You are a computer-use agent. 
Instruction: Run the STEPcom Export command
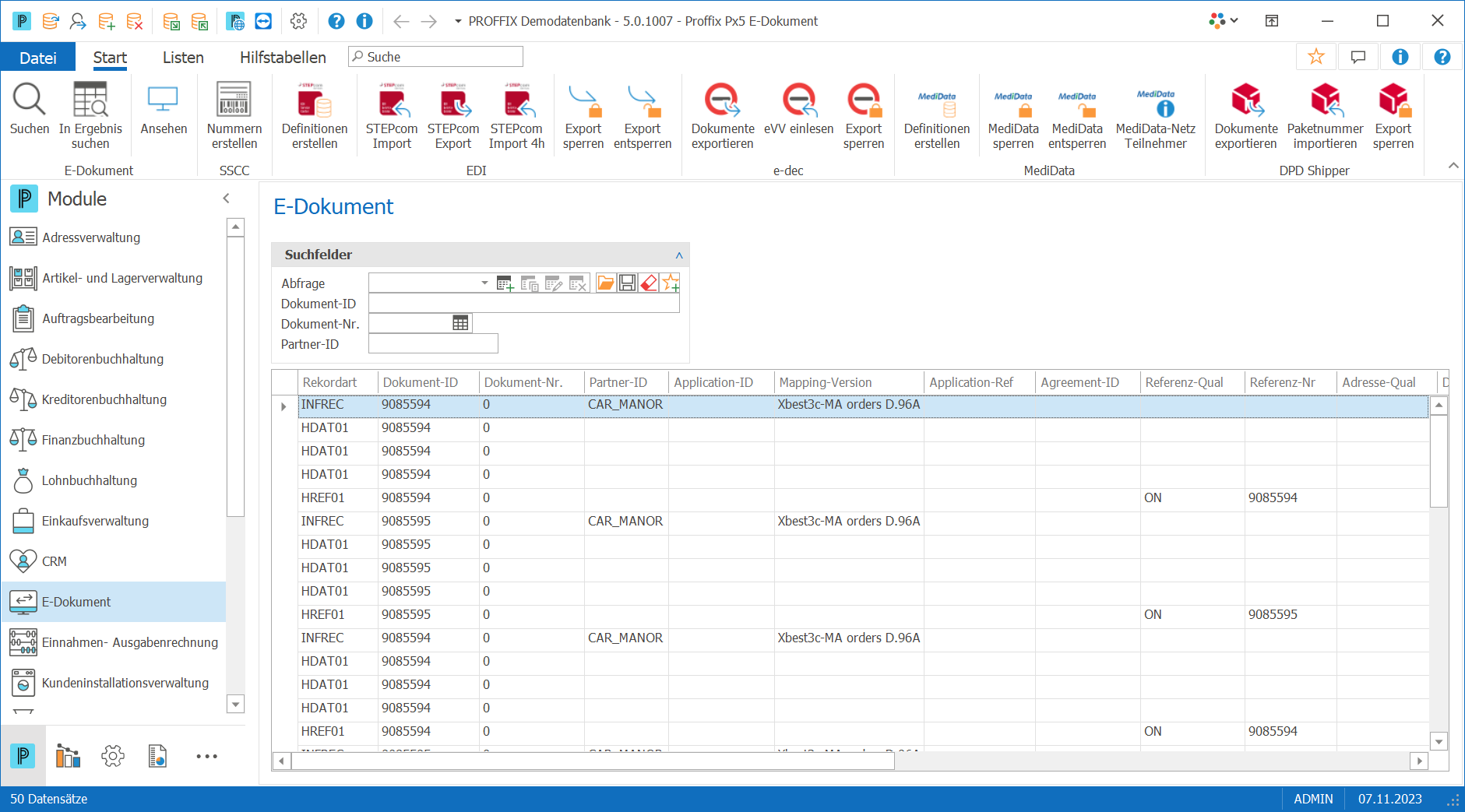pos(453,115)
